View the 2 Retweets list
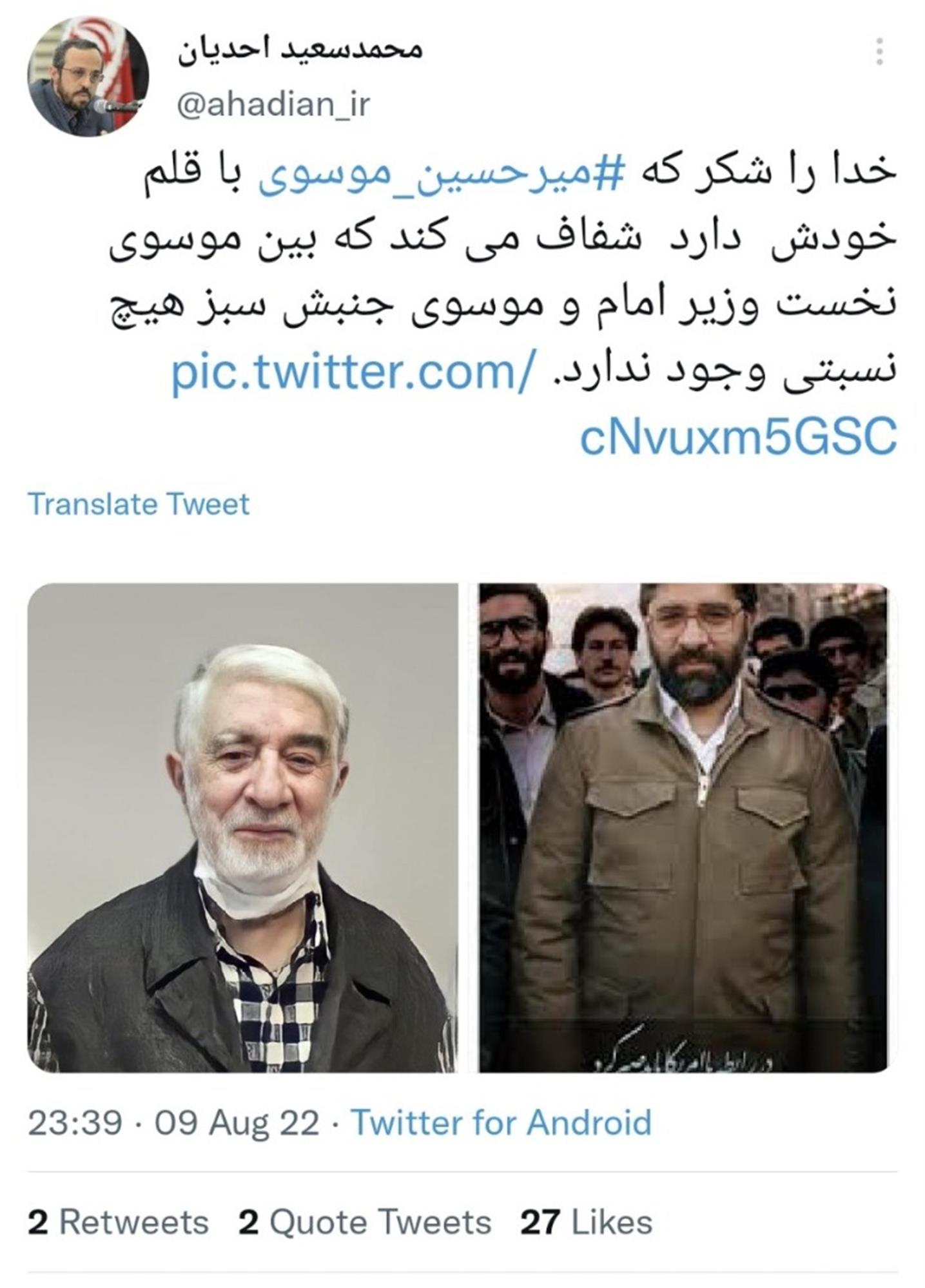This screenshot has width=925, height=1288. [x=119, y=1222]
